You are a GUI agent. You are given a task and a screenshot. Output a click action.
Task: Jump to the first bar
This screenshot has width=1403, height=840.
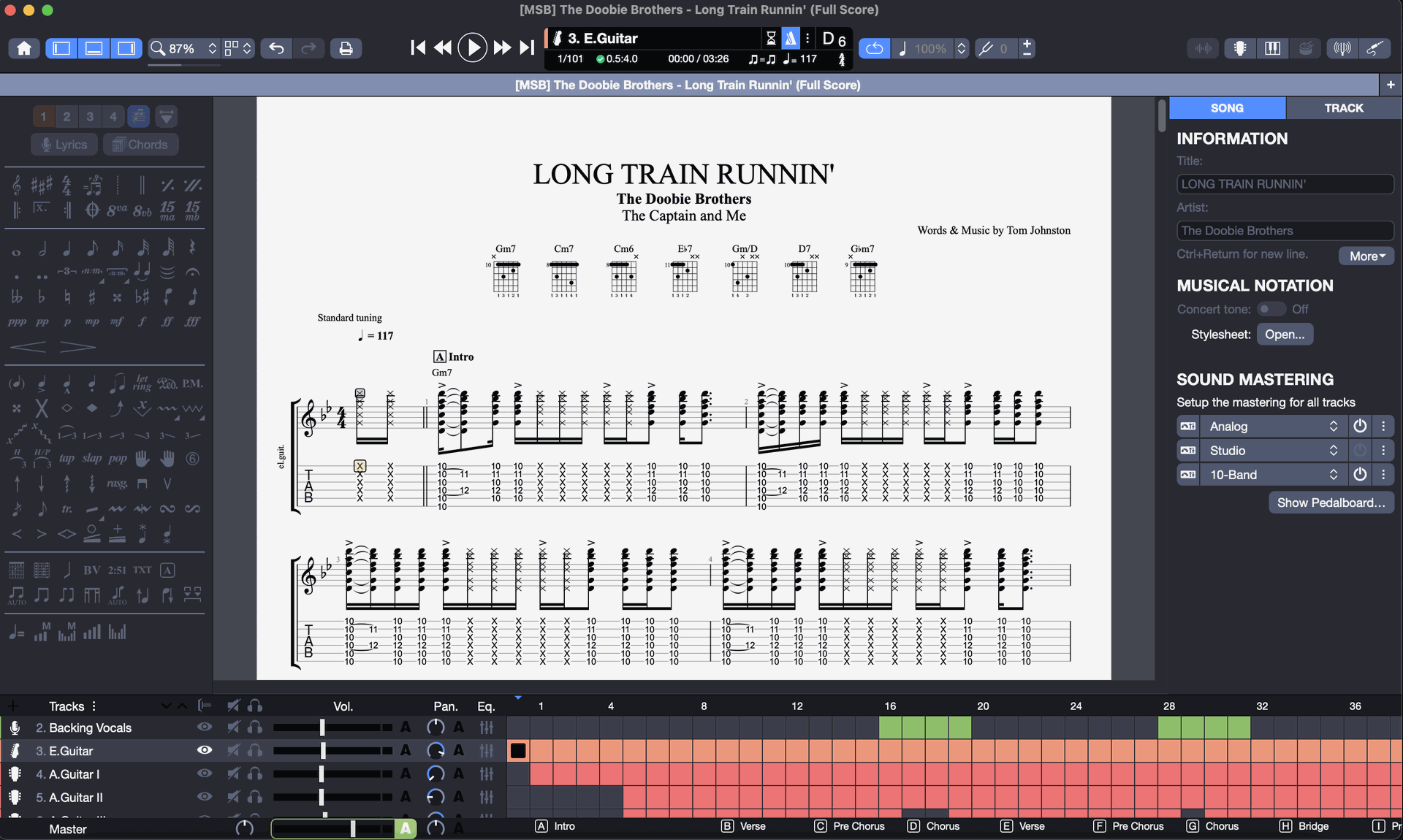pyautogui.click(x=417, y=48)
